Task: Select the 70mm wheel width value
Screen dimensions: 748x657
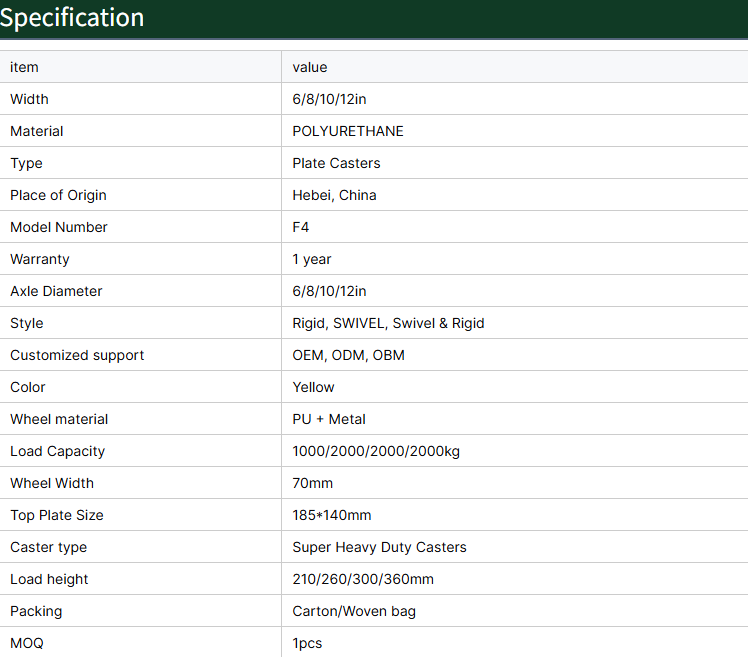Action: [x=312, y=483]
